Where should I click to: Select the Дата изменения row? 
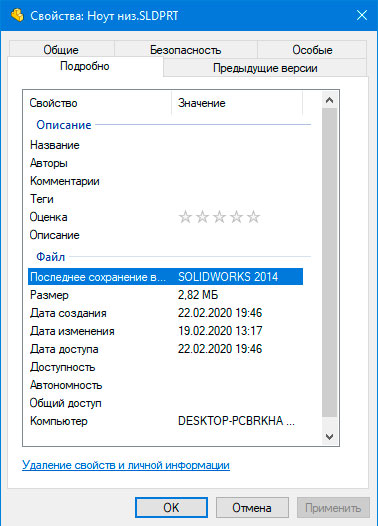click(x=165, y=331)
